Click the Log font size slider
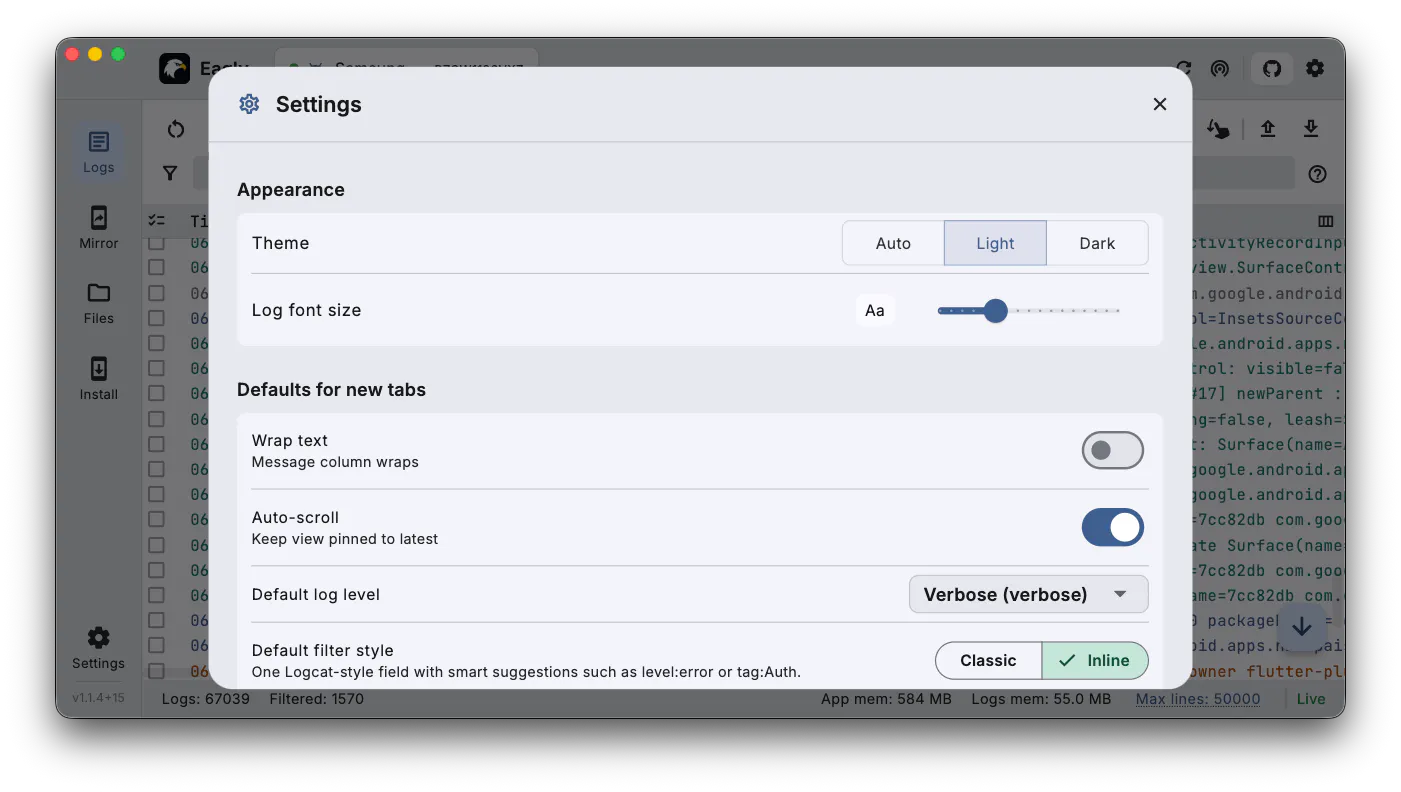 tap(1028, 311)
